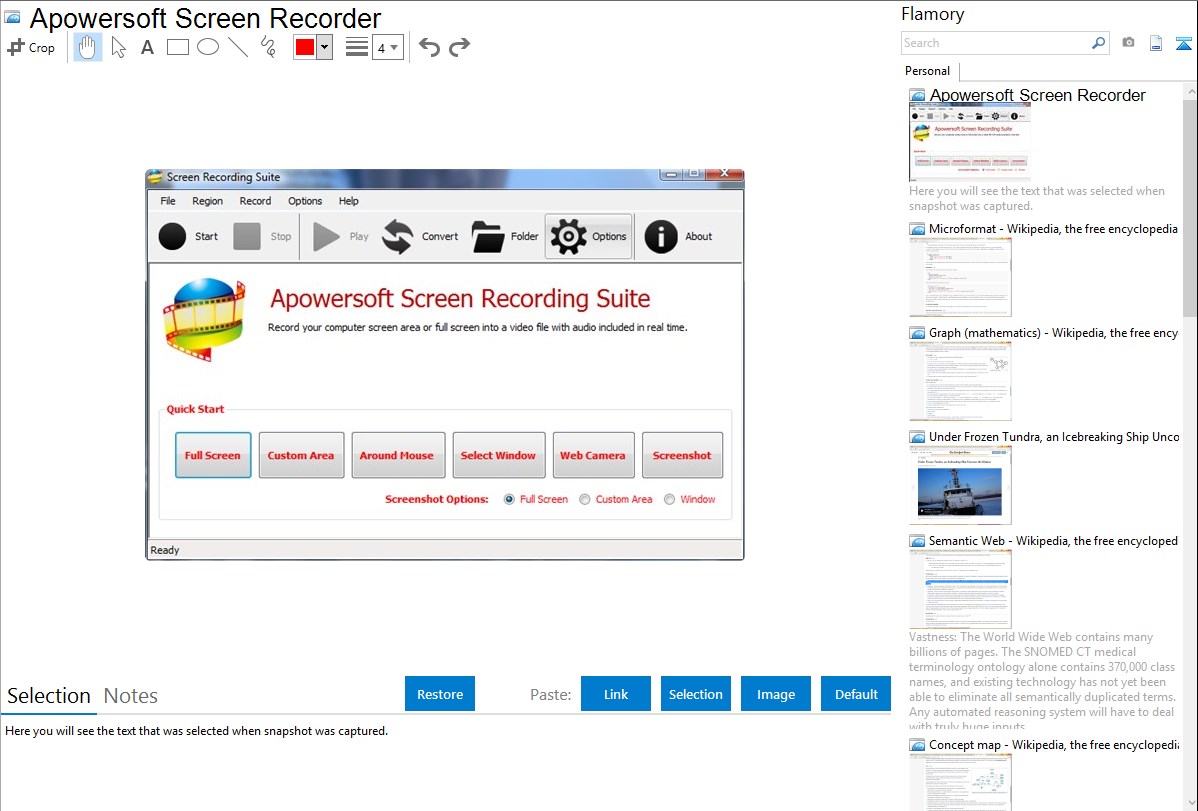The height and width of the screenshot is (811, 1198).
Task: Open the Region menu
Action: (208, 201)
